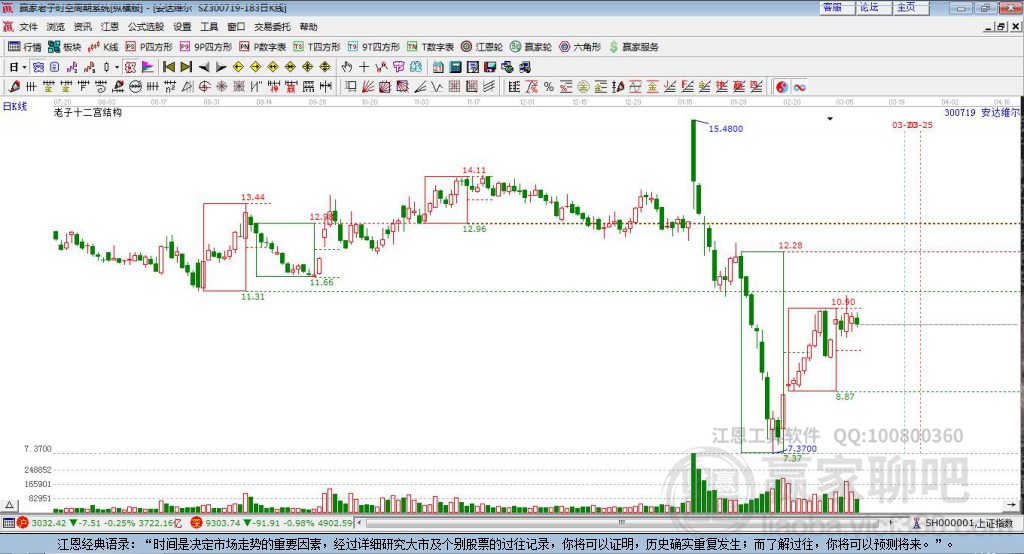Select the hand pan tool
1024x554 pixels.
347,67
